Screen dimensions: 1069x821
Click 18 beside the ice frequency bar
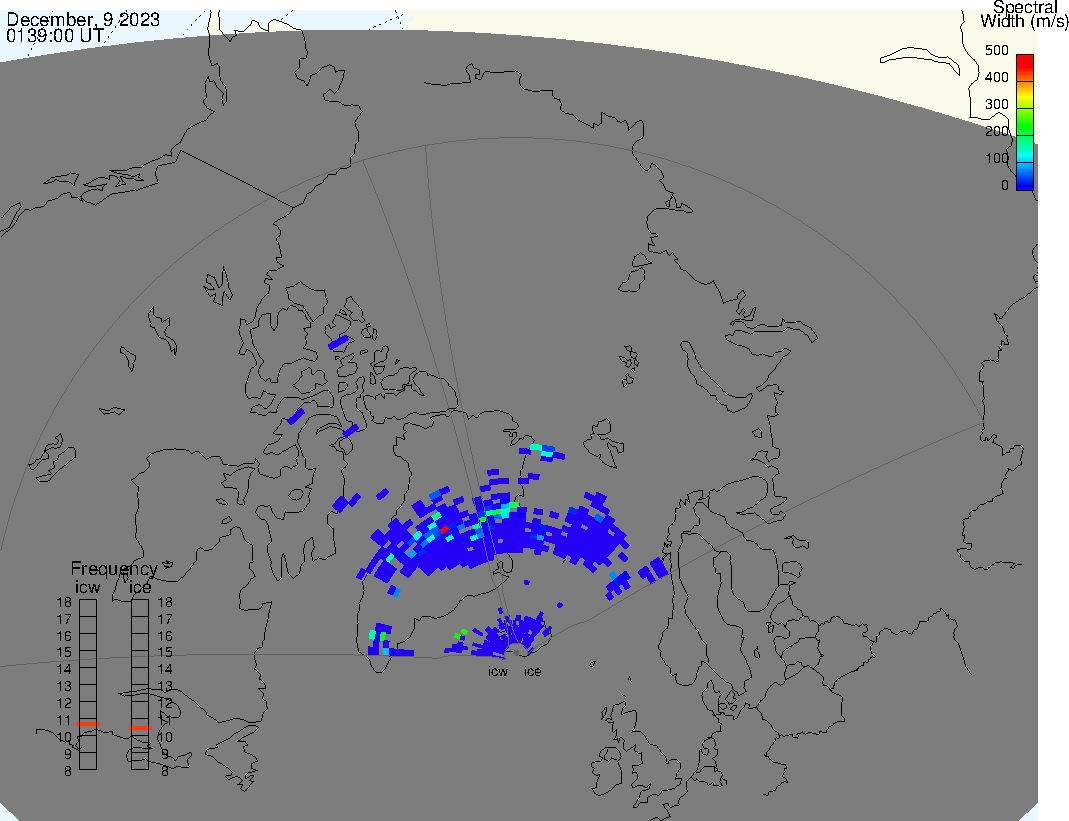[x=165, y=602]
